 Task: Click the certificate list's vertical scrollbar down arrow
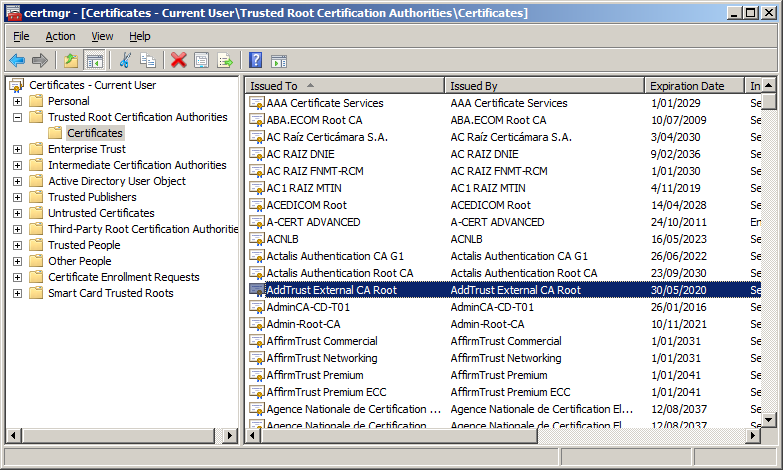point(771,420)
